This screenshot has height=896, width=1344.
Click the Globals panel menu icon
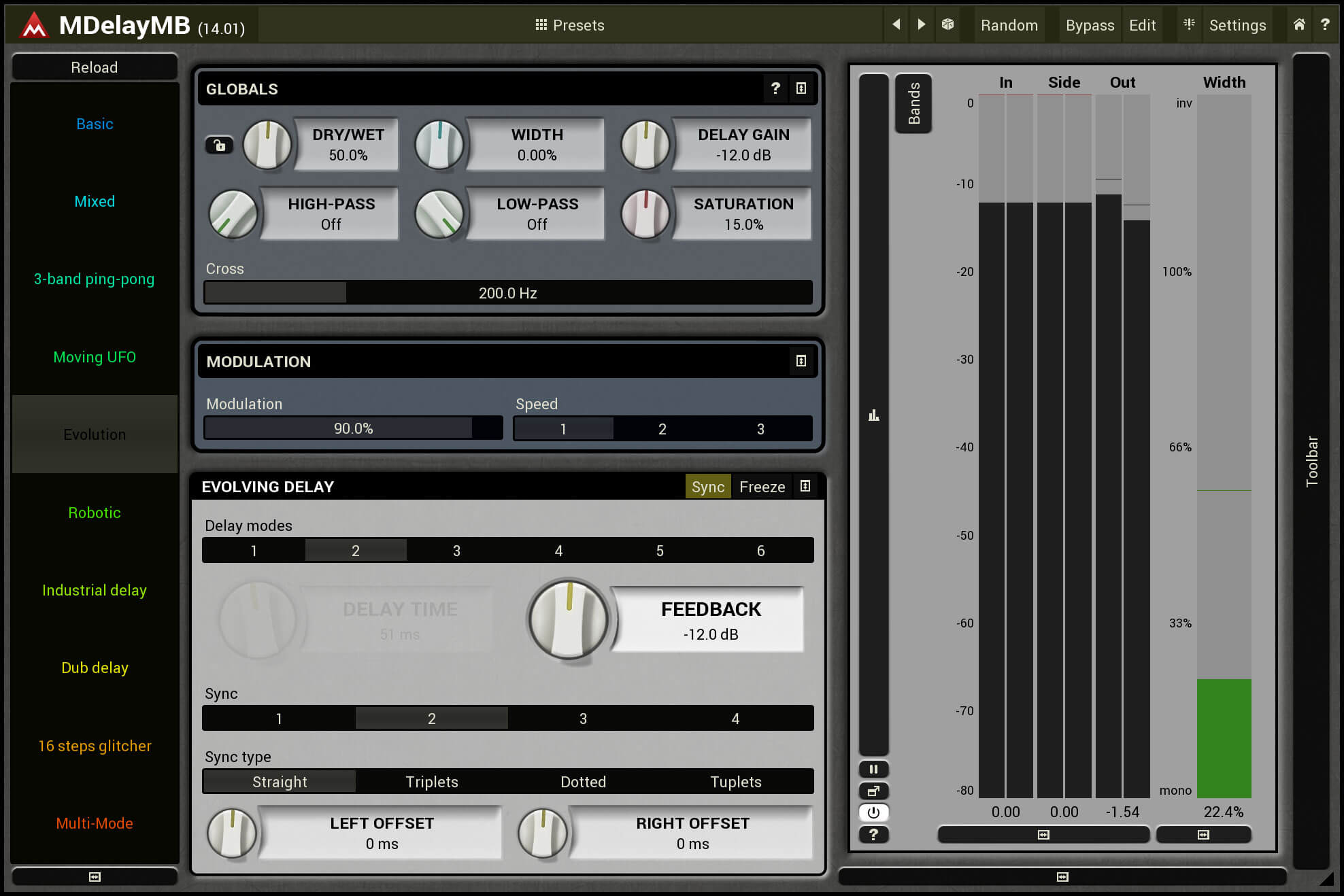click(x=801, y=88)
